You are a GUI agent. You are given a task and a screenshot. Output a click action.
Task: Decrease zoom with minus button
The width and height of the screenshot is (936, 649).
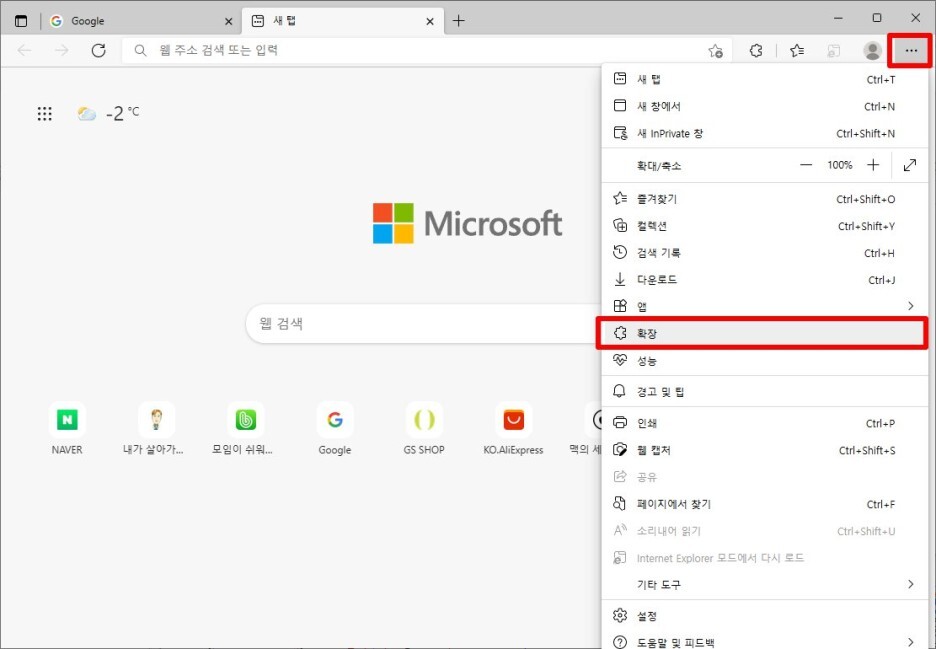click(806, 165)
